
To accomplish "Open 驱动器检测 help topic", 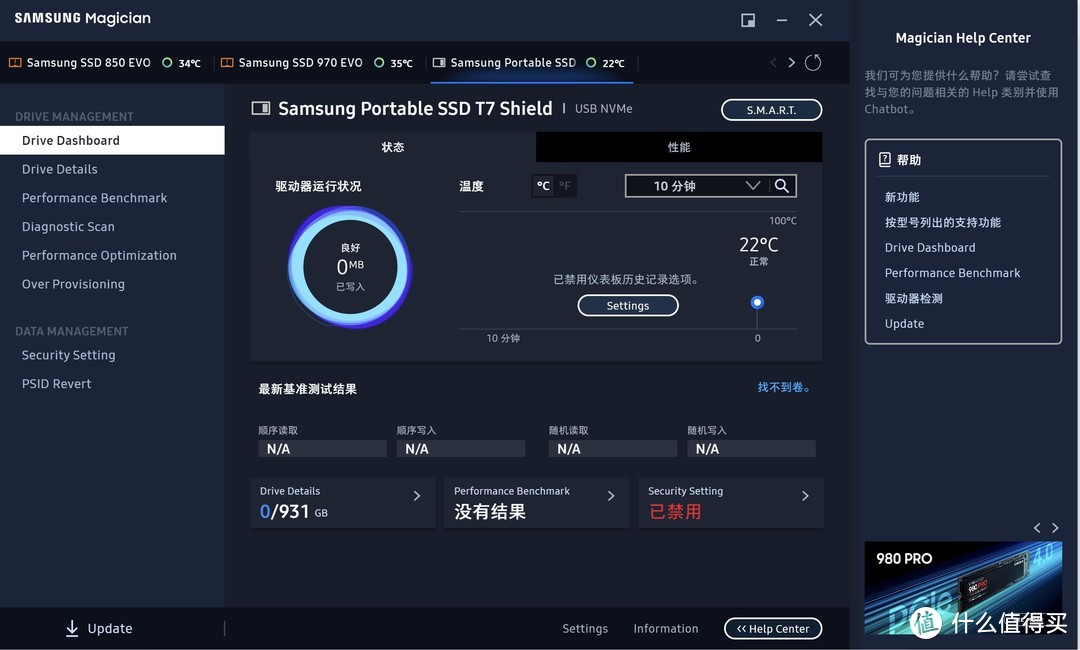I will pyautogui.click(x=913, y=299).
